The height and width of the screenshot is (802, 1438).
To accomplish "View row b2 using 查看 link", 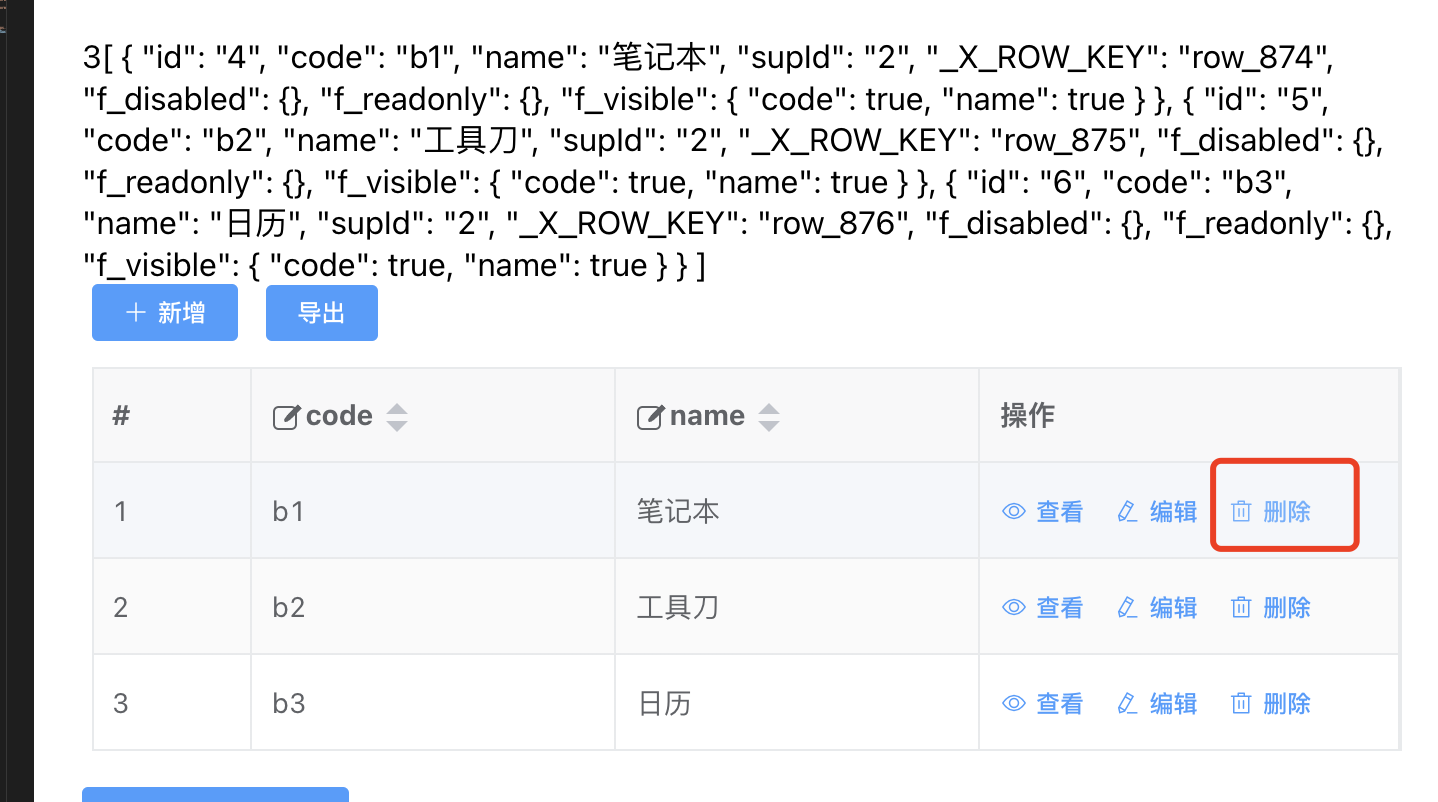I will pos(1043,608).
